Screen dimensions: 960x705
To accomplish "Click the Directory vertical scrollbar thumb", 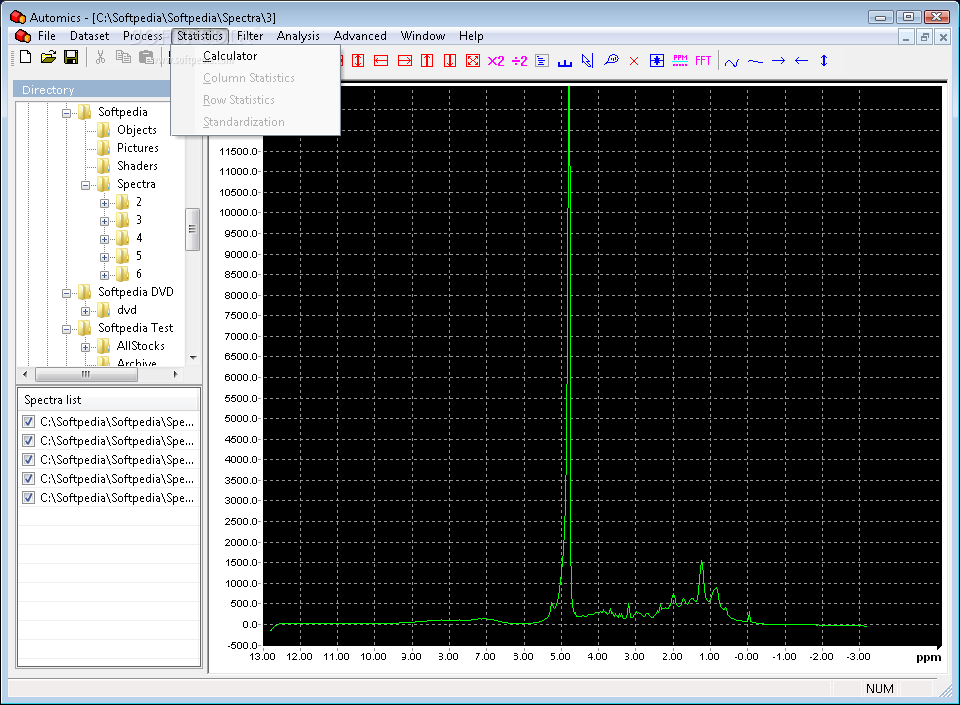I will tap(192, 229).
